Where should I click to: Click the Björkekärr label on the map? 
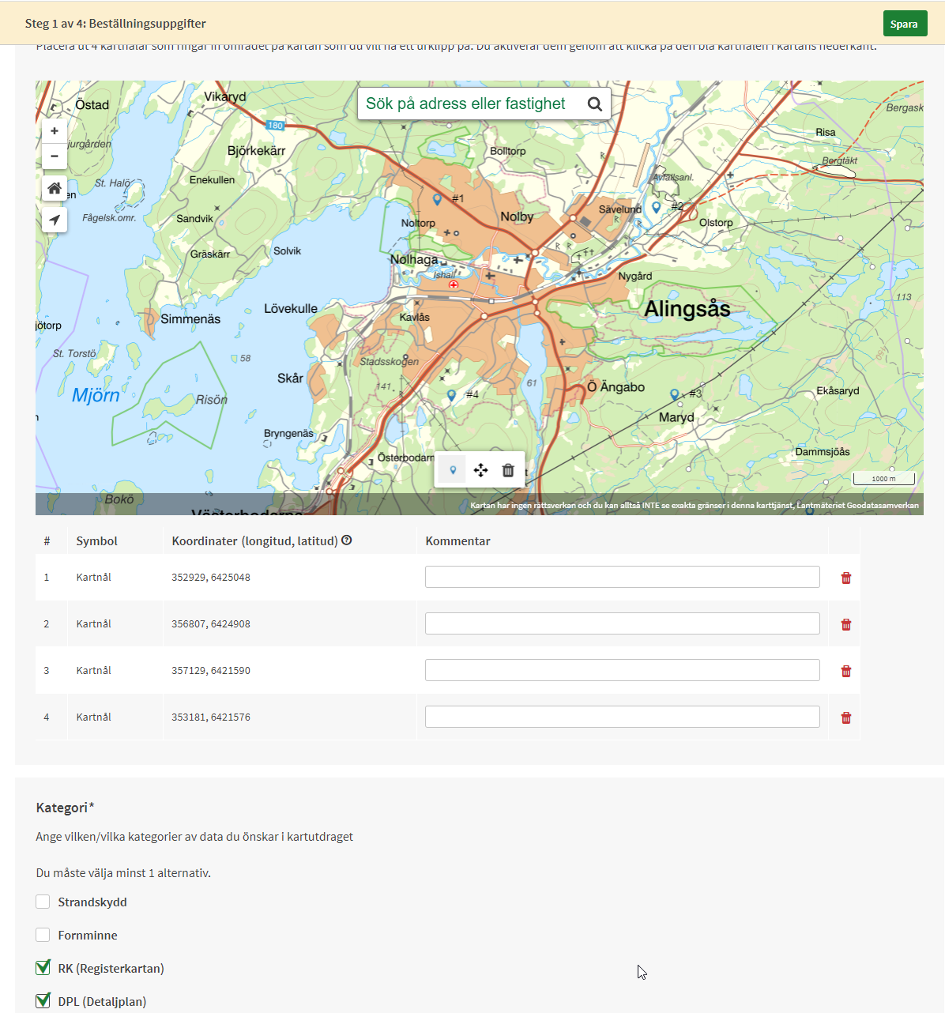pyautogui.click(x=256, y=151)
